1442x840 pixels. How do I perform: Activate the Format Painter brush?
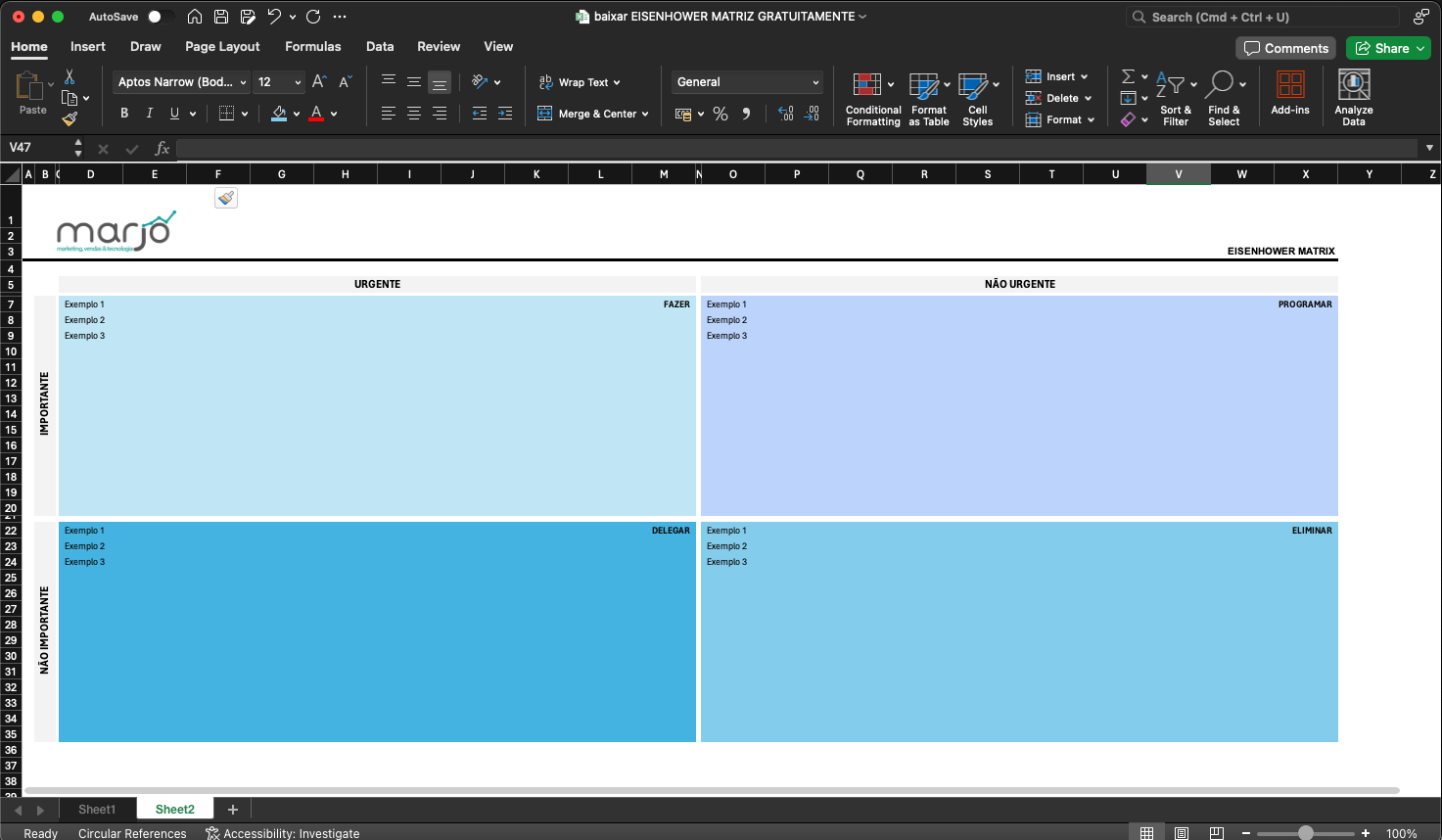(x=70, y=118)
